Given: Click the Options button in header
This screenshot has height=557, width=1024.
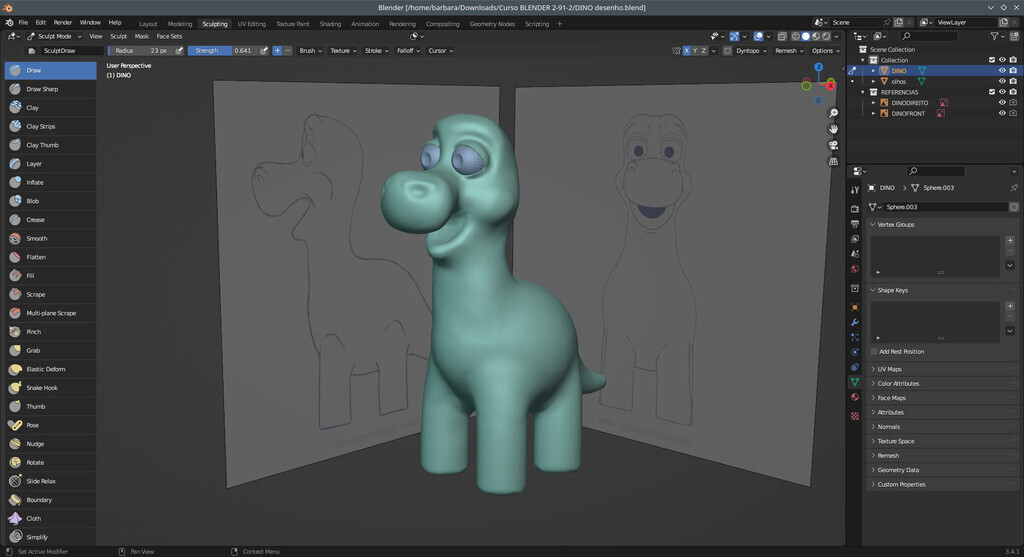Looking at the screenshot, I should coord(825,50).
